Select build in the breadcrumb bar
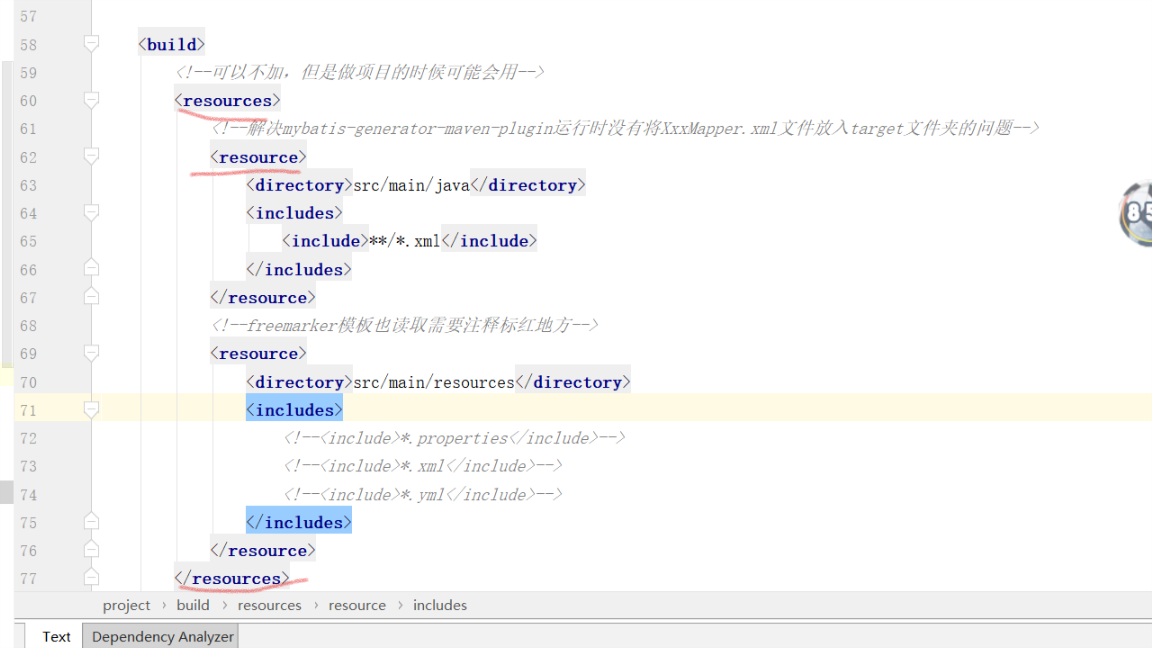Image resolution: width=1152 pixels, height=648 pixels. click(x=193, y=605)
